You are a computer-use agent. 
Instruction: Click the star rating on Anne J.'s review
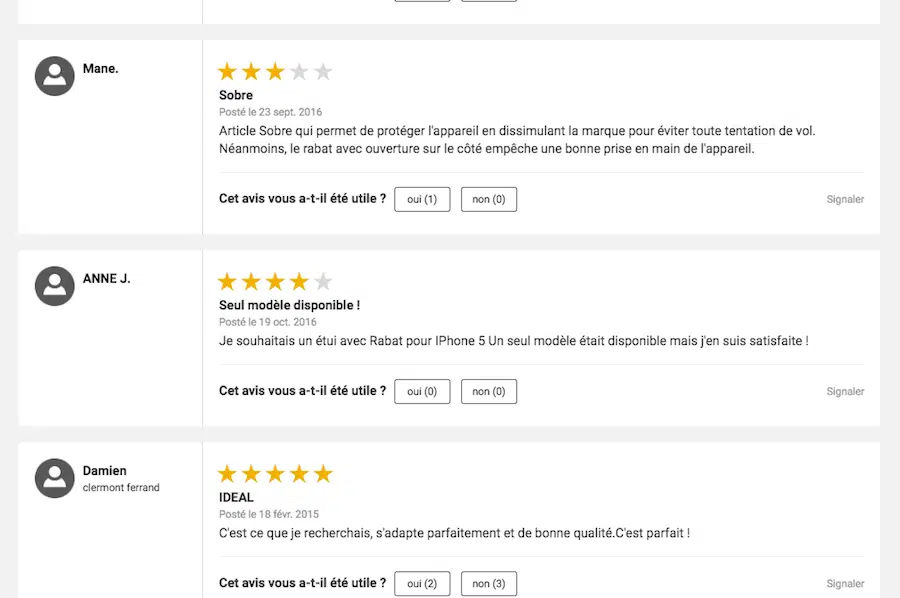(x=275, y=282)
